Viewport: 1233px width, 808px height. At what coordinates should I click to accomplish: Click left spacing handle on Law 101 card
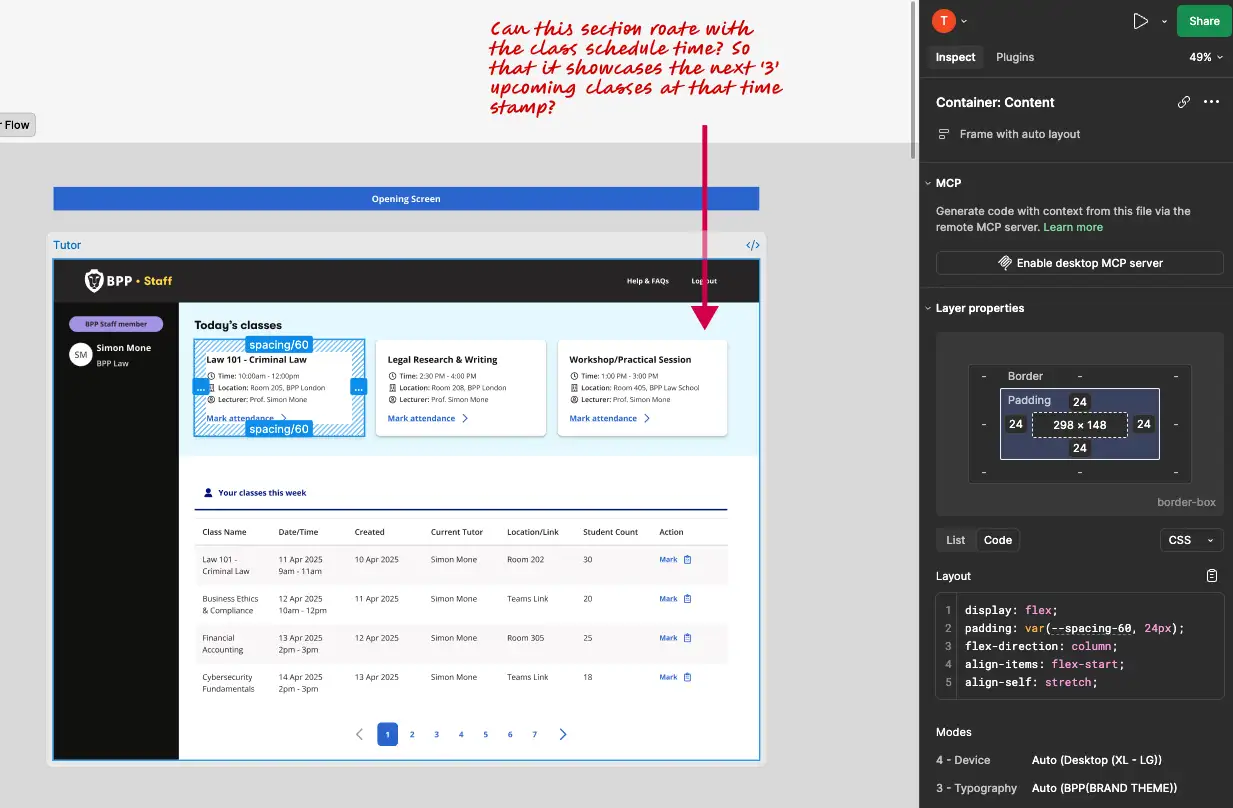tap(200, 387)
